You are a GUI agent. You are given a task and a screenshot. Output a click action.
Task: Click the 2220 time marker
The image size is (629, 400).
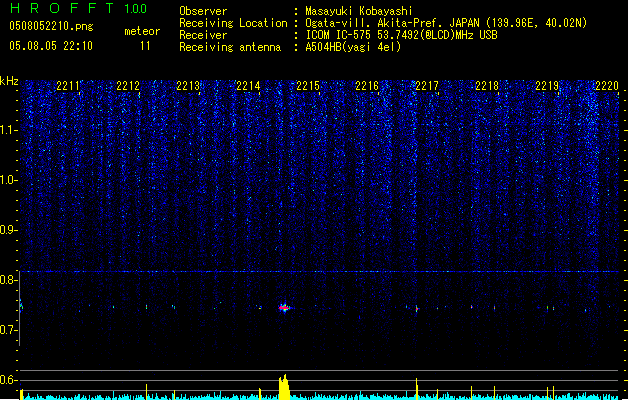click(x=607, y=86)
